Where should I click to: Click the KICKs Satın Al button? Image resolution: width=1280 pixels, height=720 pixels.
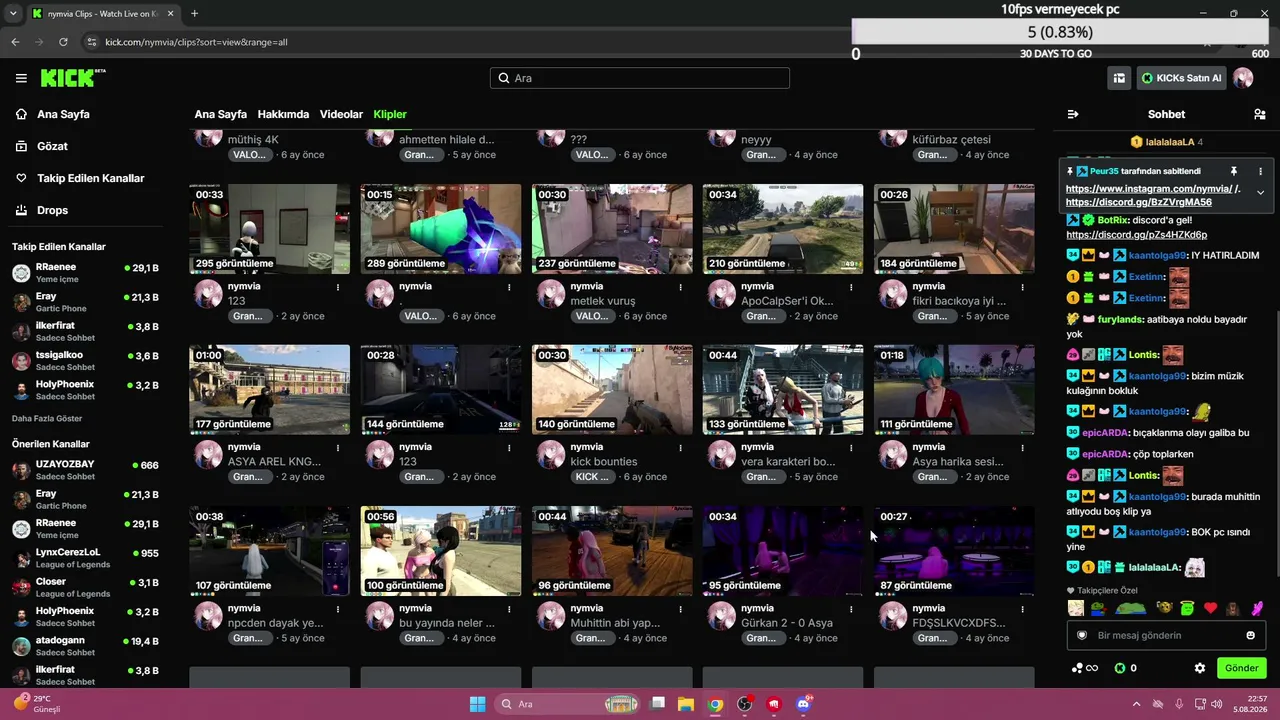pos(1181,78)
